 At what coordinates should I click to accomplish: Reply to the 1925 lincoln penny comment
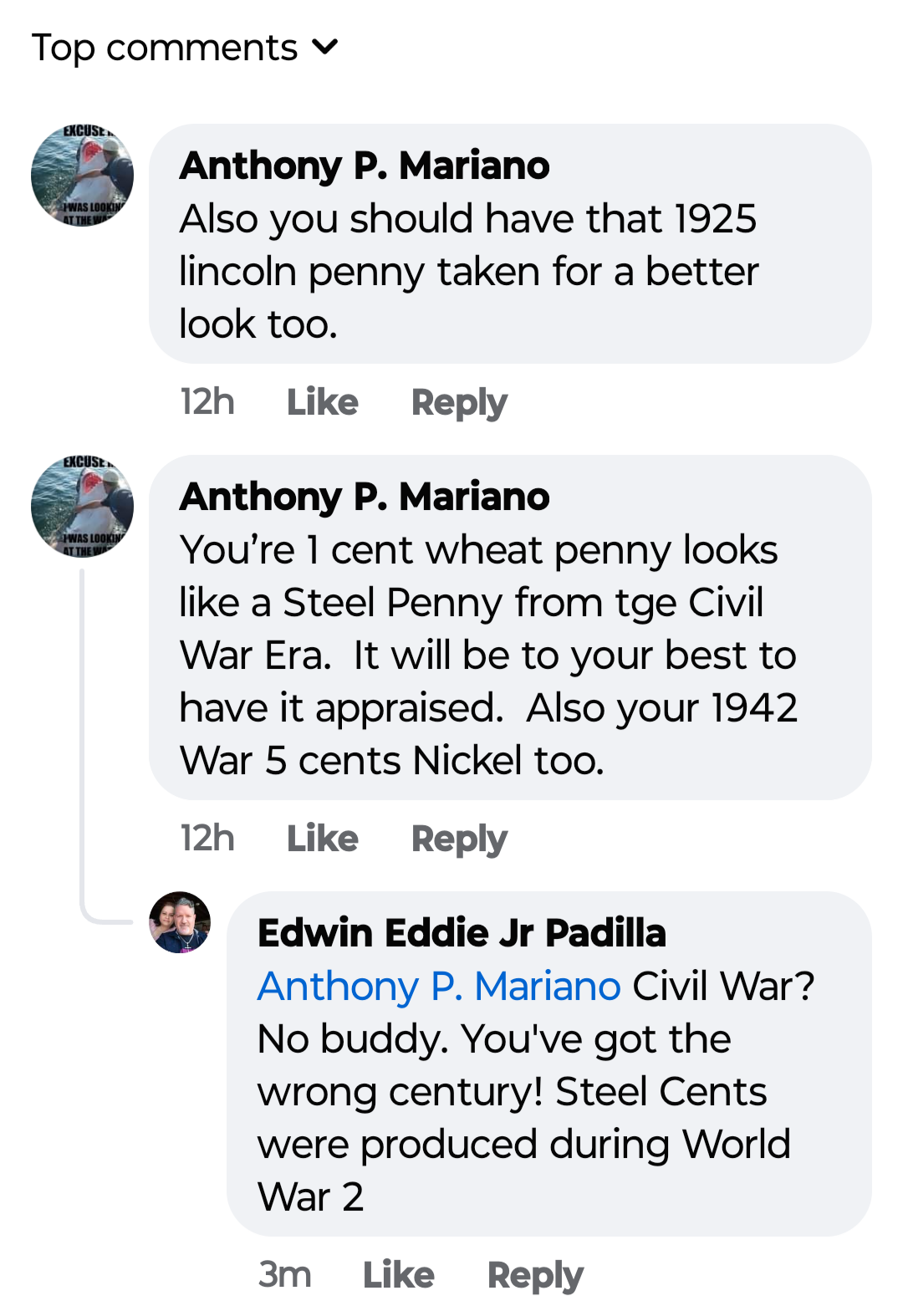click(x=459, y=402)
